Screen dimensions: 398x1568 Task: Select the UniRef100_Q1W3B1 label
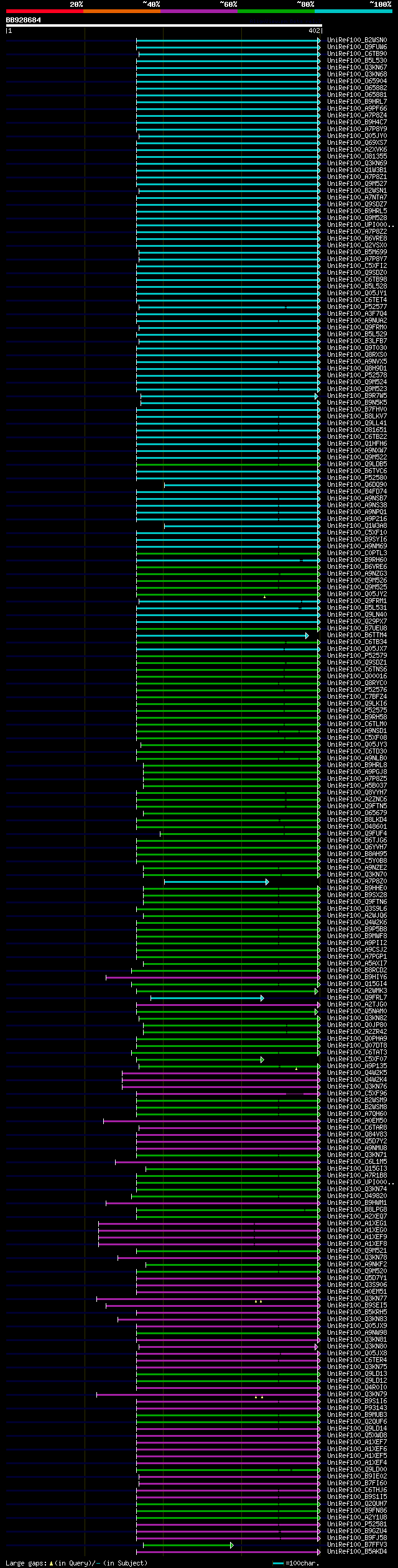(357, 170)
